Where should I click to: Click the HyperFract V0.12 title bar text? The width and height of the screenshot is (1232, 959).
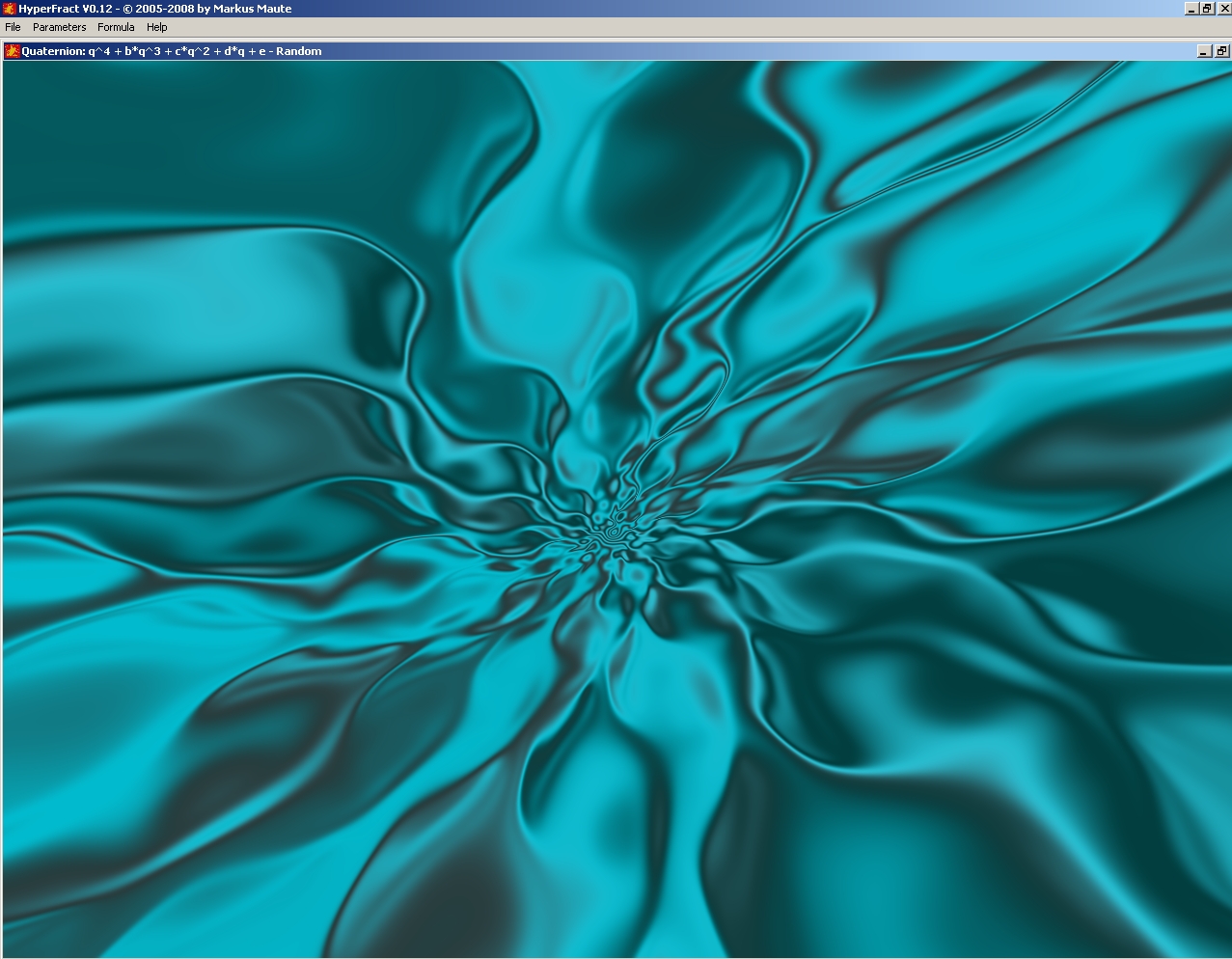[x=154, y=9]
